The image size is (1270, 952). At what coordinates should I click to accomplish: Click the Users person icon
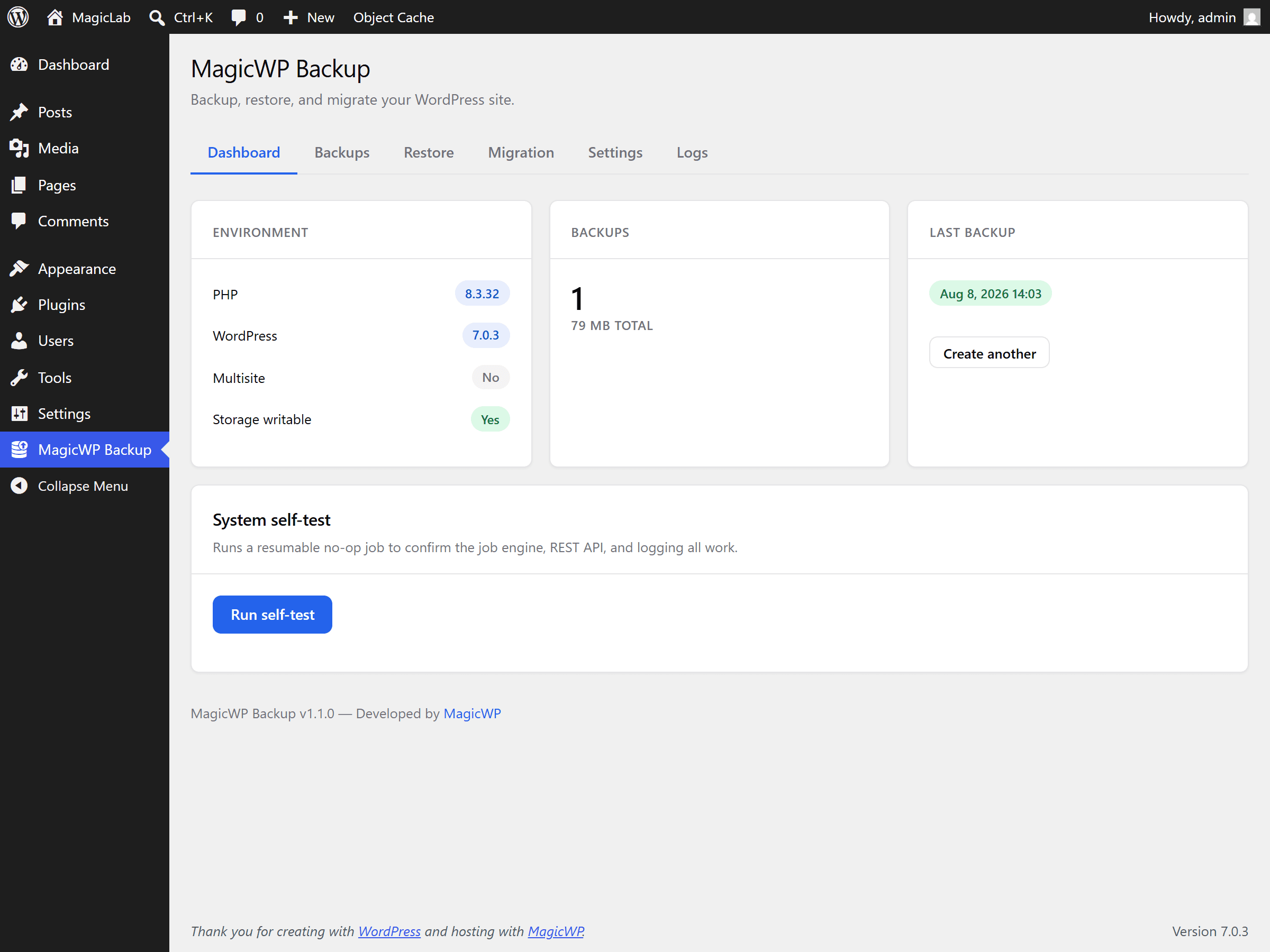19,341
